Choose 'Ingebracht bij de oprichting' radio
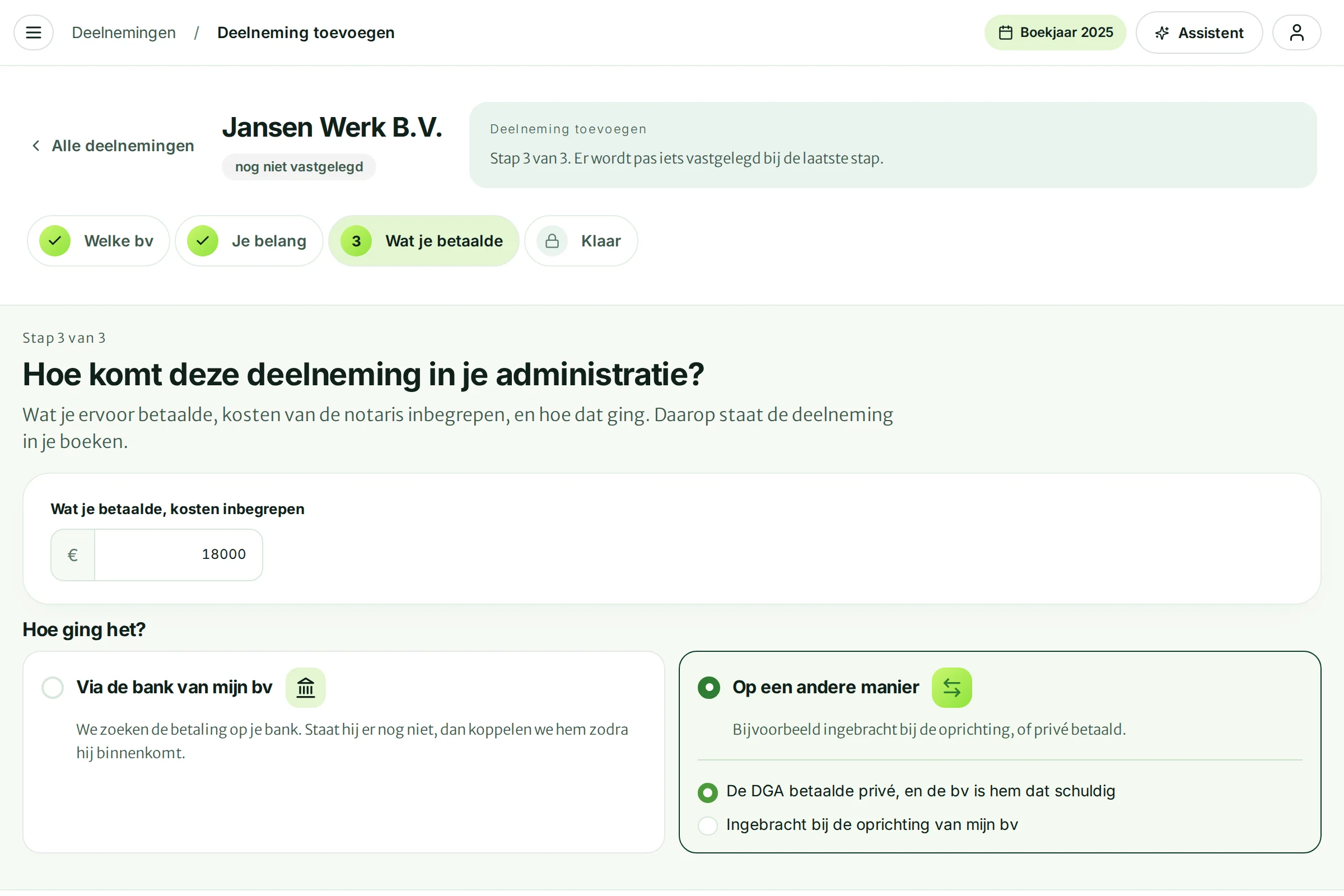The height and width of the screenshot is (896, 1344). [x=707, y=825]
